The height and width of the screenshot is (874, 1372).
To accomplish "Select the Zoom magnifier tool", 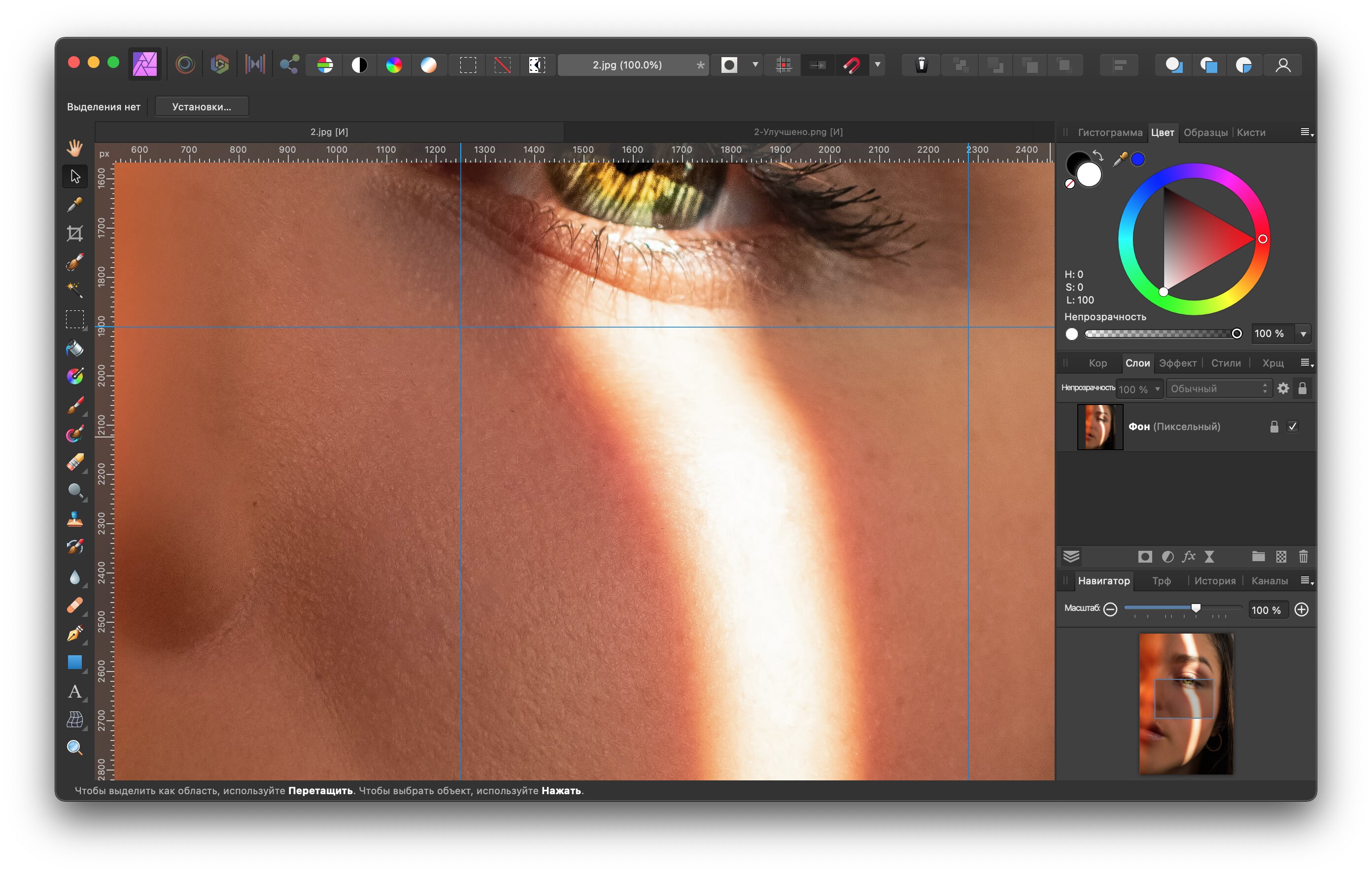I will click(x=74, y=748).
